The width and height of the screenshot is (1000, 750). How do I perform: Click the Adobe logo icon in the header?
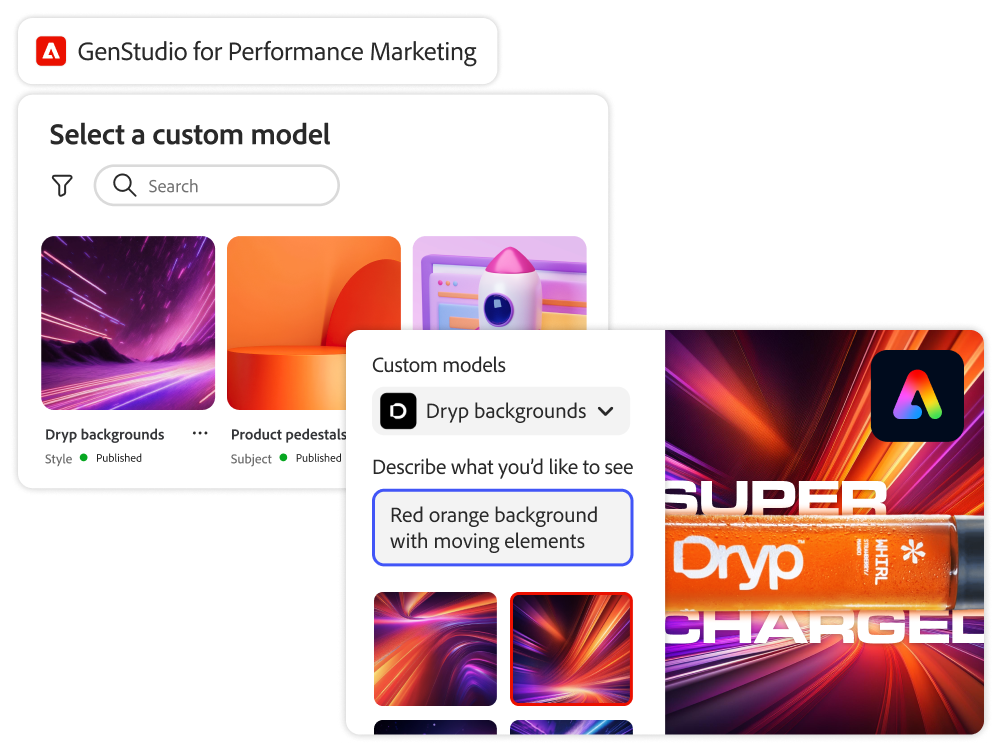tap(51, 52)
